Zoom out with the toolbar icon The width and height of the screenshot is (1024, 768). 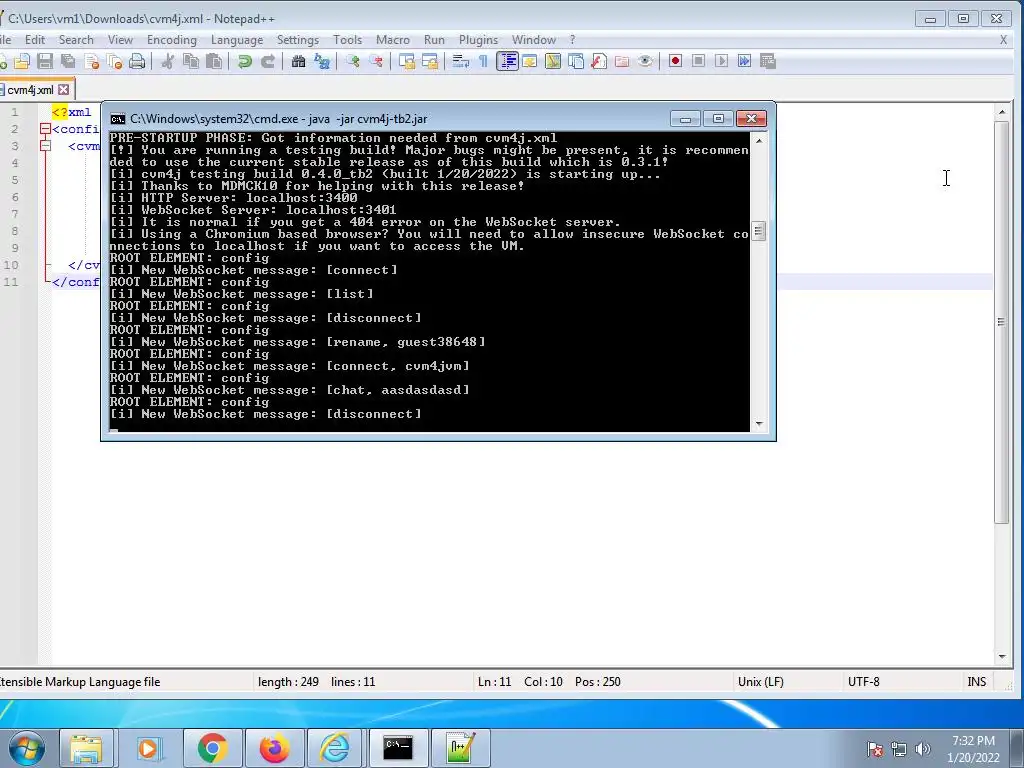pos(376,61)
